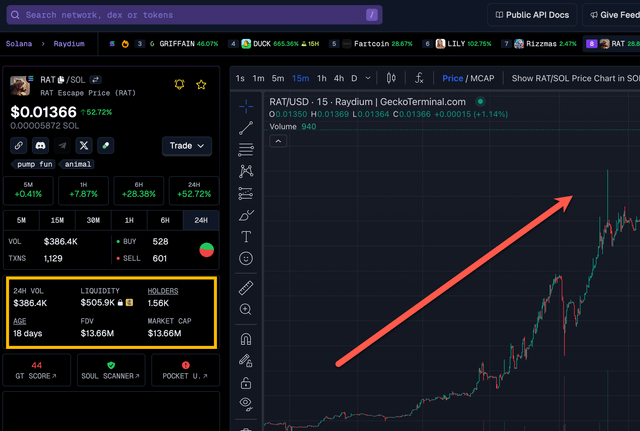Toggle hide all drawings eye icon
This screenshot has width=640, height=431.
tap(246, 403)
